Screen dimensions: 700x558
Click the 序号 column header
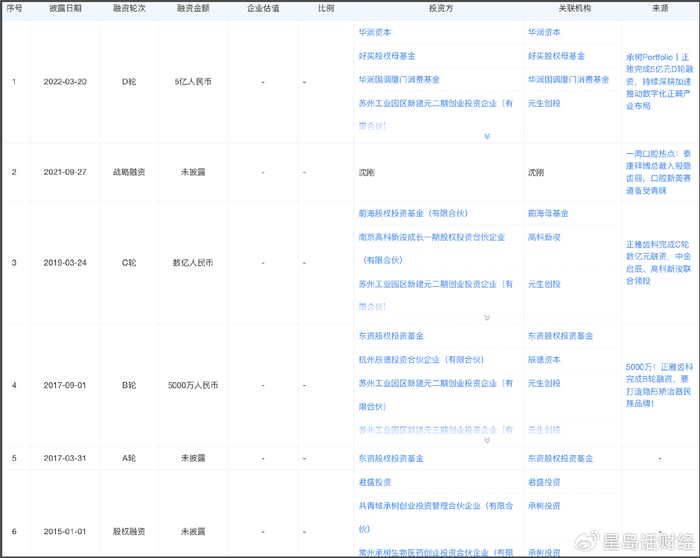click(14, 8)
